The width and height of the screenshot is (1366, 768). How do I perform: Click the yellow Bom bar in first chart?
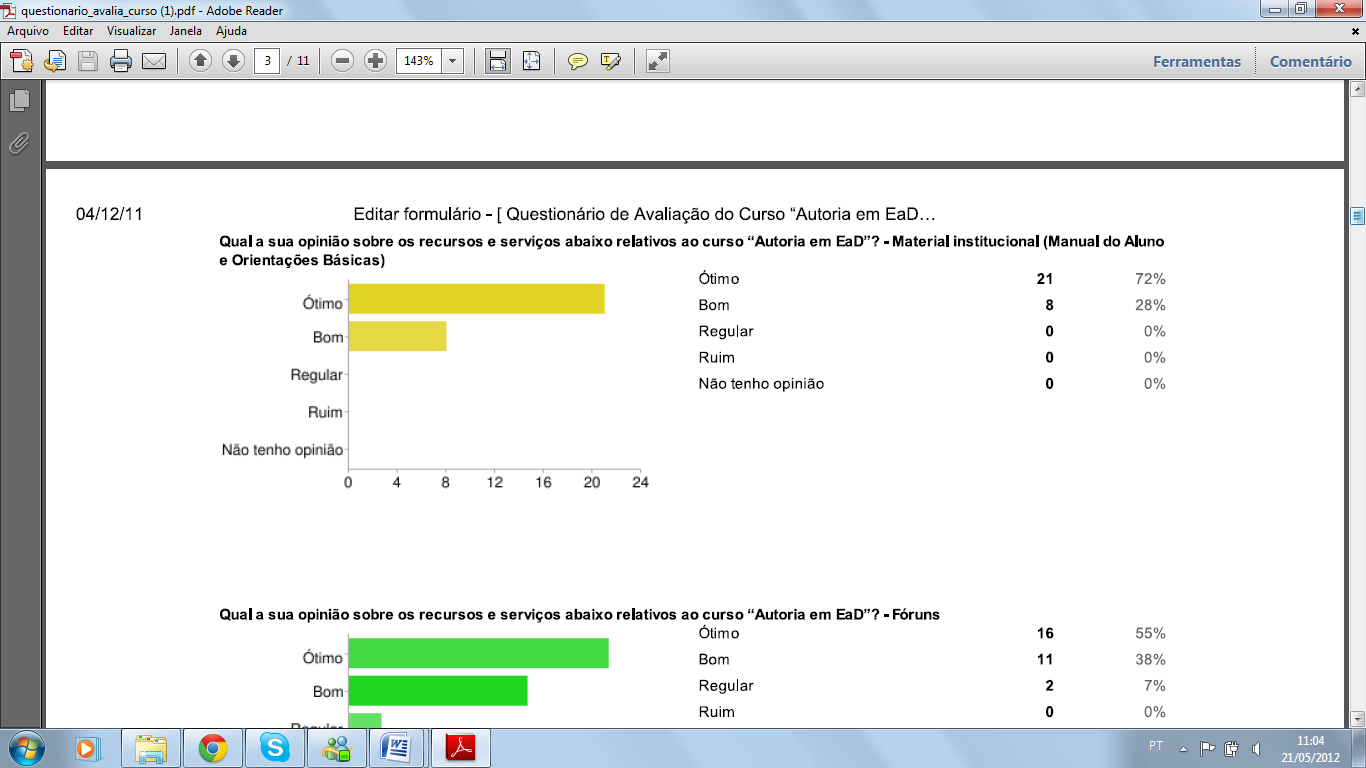(x=397, y=336)
